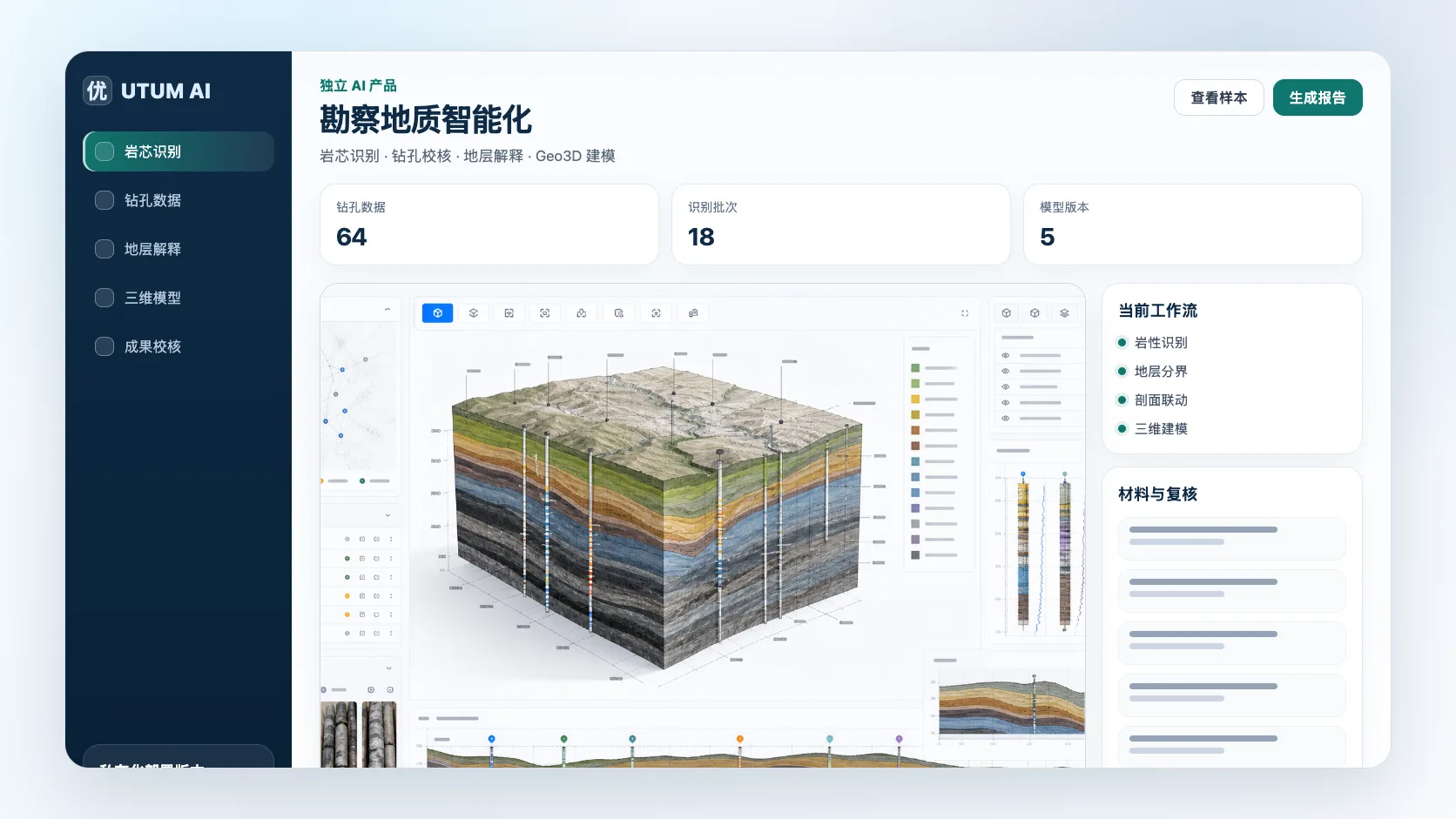Open the 成果校核 sidebar item
Viewport: 1456px width, 819px height.
coord(179,346)
